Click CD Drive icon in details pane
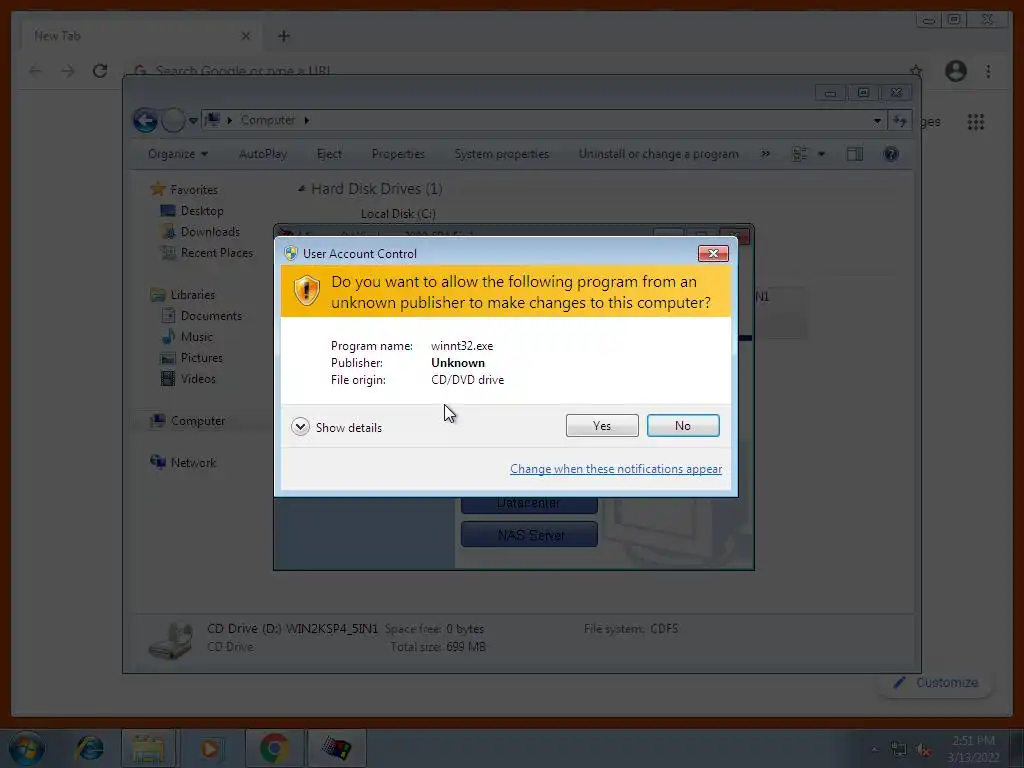This screenshot has height=768, width=1024. [x=171, y=639]
